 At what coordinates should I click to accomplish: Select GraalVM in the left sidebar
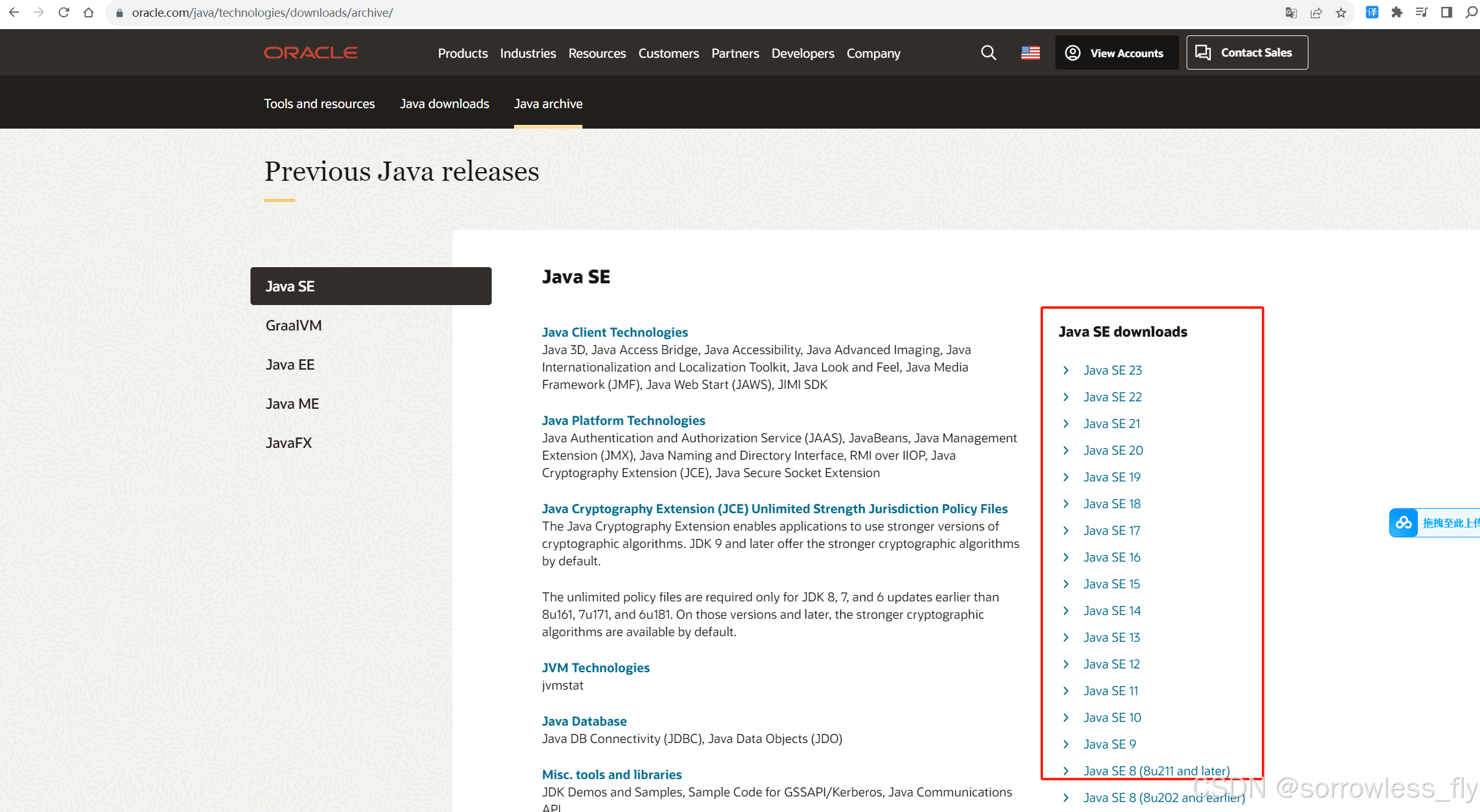pos(293,326)
